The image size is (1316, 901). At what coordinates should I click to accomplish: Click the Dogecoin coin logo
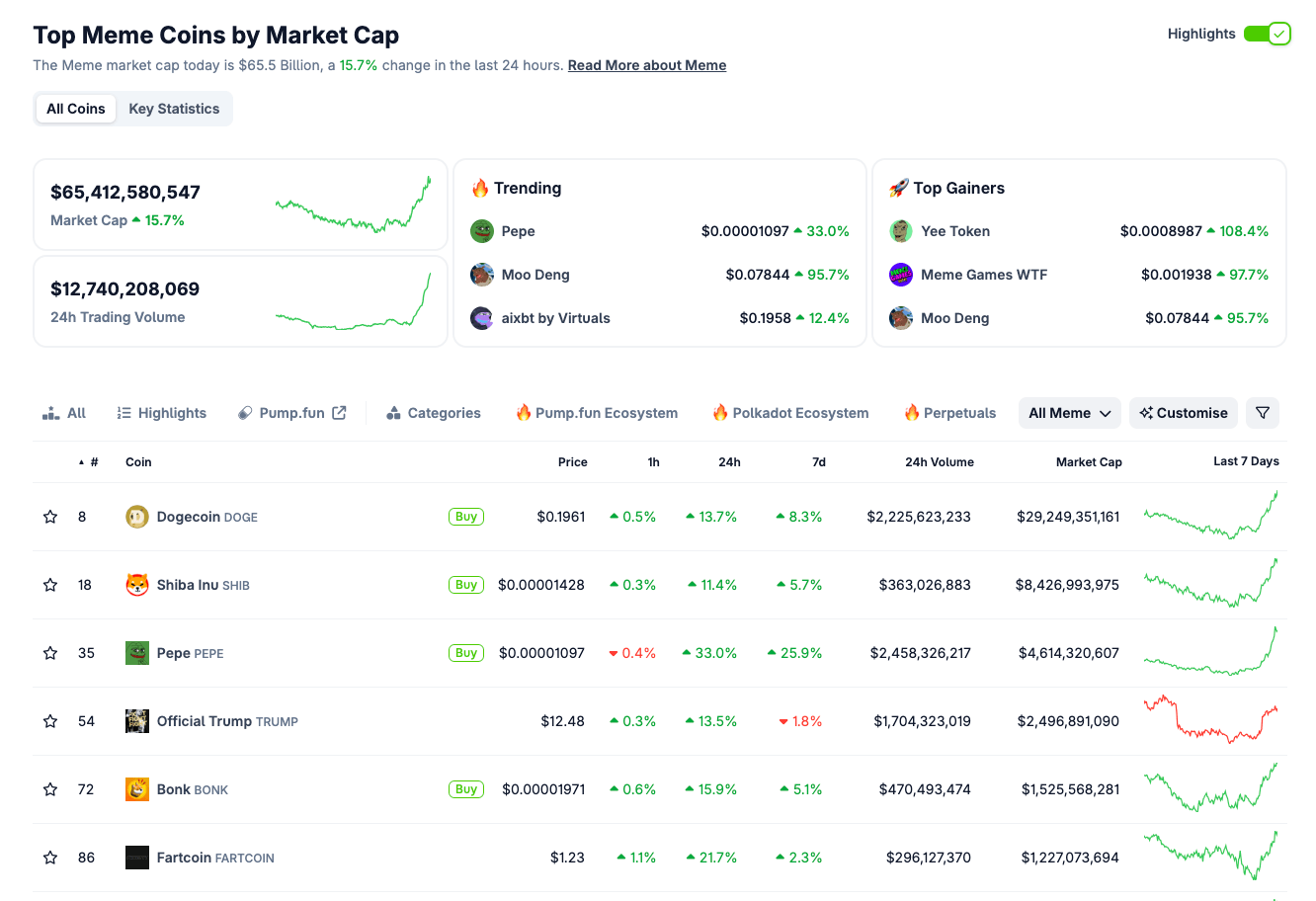point(137,517)
